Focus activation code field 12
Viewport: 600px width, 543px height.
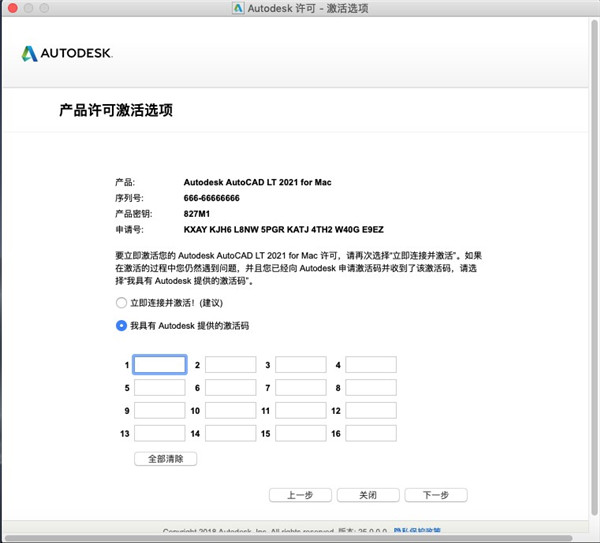pyautogui.click(x=371, y=411)
